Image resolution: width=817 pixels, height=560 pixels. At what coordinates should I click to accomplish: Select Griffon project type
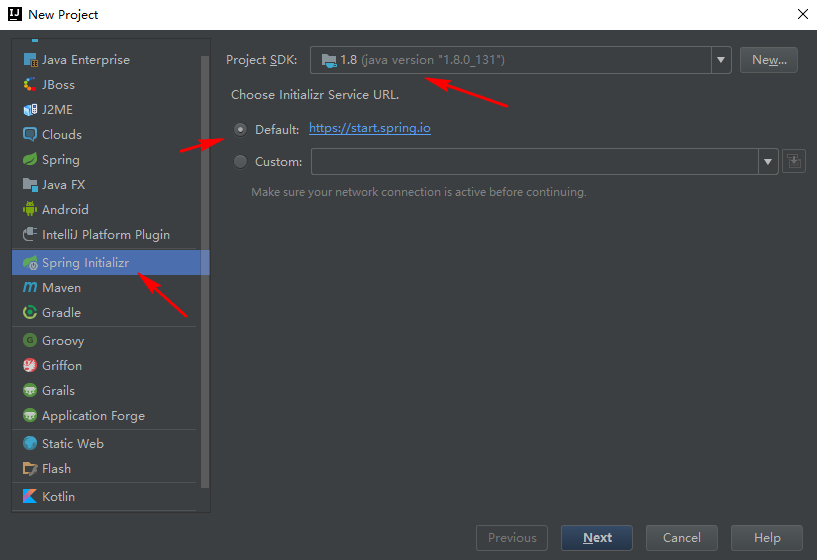106,365
